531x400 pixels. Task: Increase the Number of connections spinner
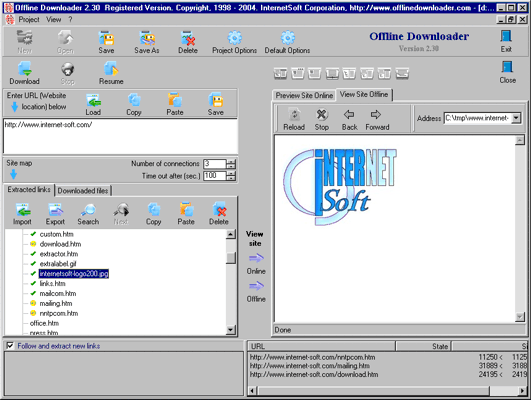click(231, 162)
